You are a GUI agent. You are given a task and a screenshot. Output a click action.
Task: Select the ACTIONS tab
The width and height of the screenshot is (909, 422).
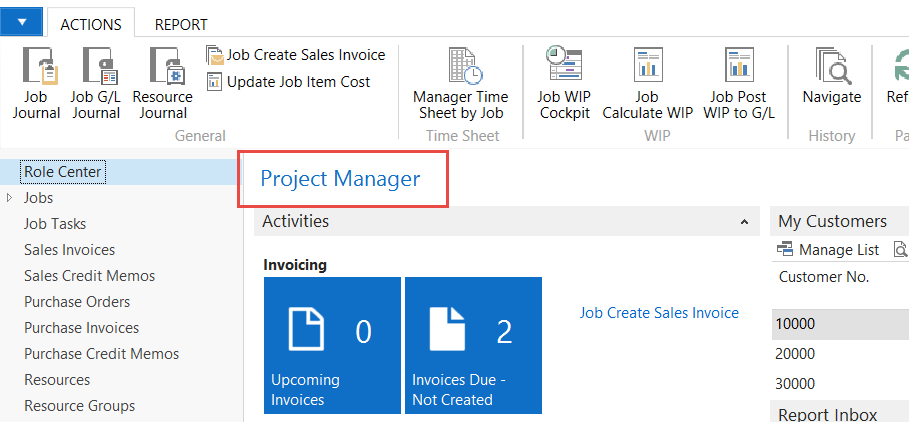[91, 24]
